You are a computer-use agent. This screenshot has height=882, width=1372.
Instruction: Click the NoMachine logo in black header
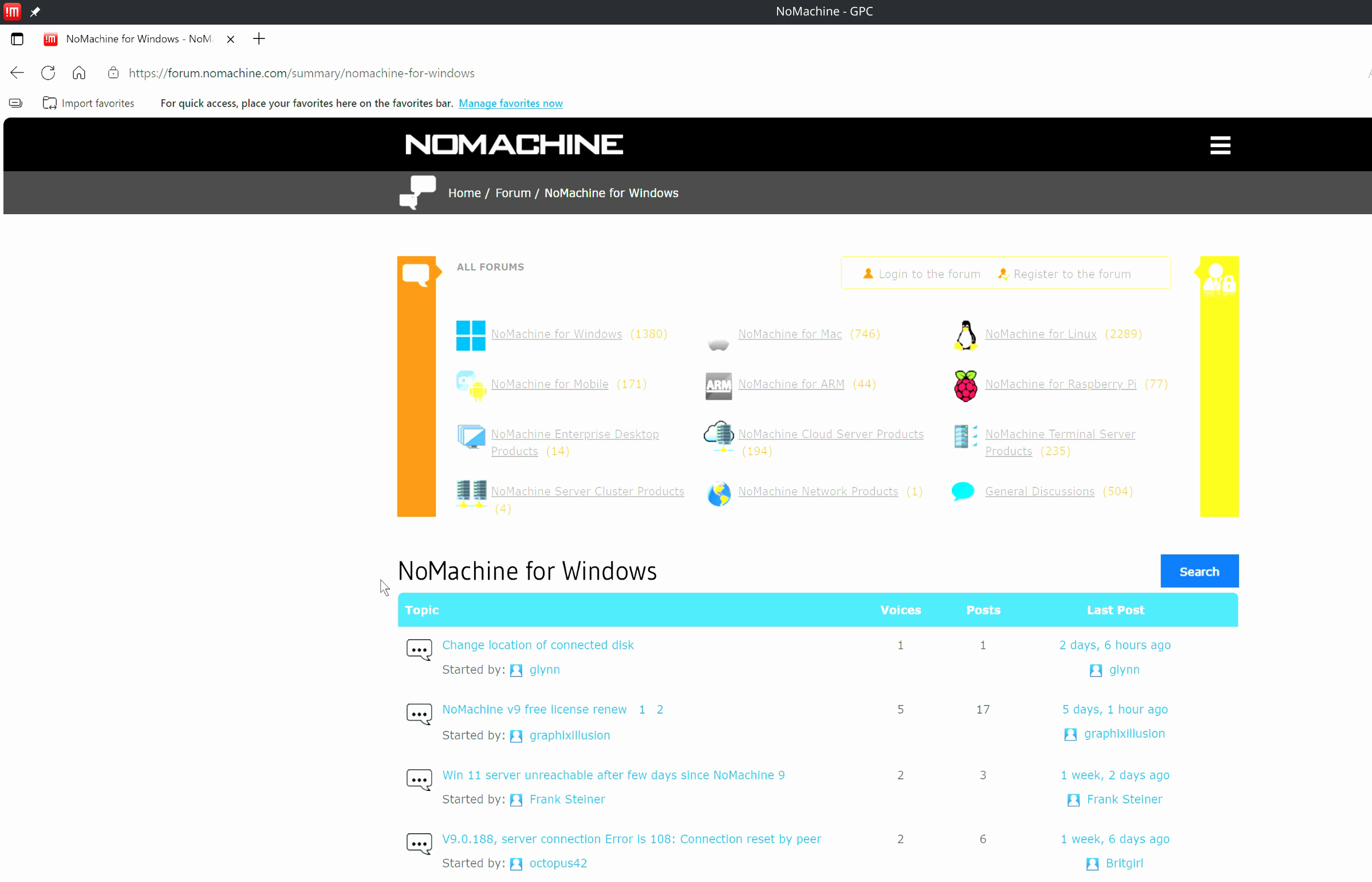(x=514, y=144)
